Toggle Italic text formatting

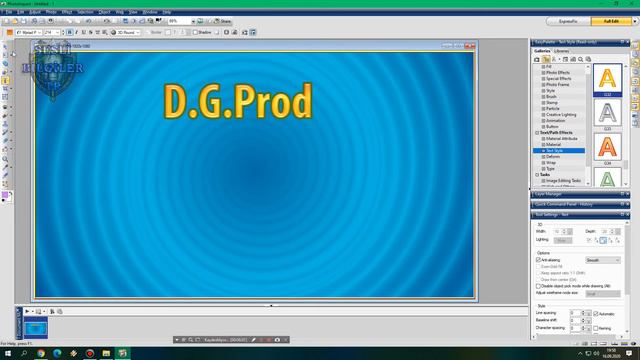[76, 32]
